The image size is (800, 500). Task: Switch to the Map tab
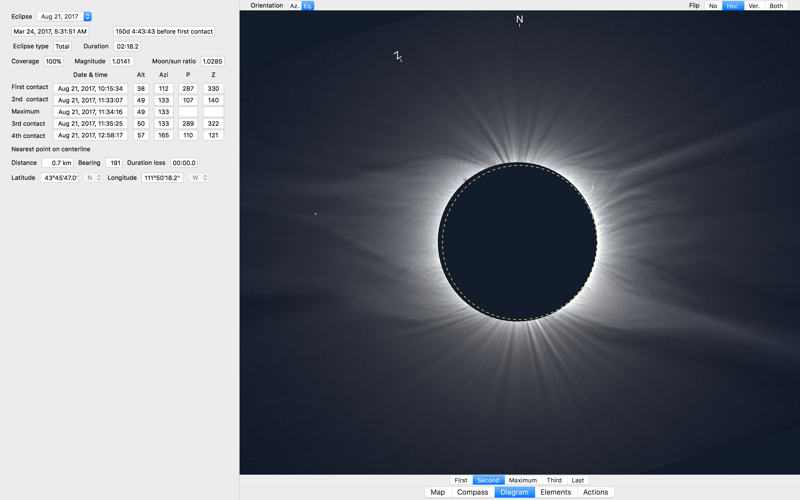[x=437, y=492]
